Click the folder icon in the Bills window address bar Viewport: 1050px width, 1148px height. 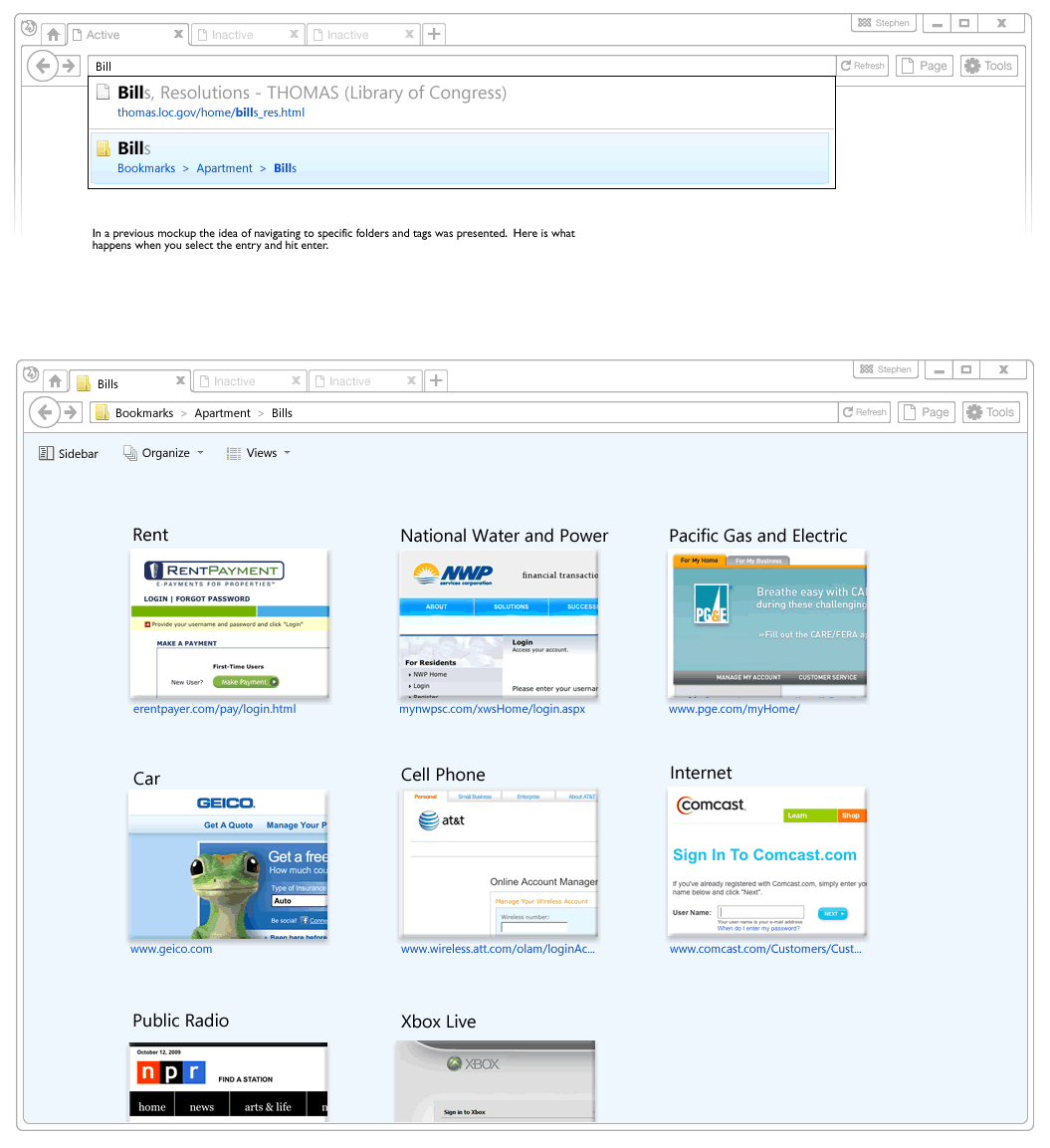pyautogui.click(x=103, y=413)
